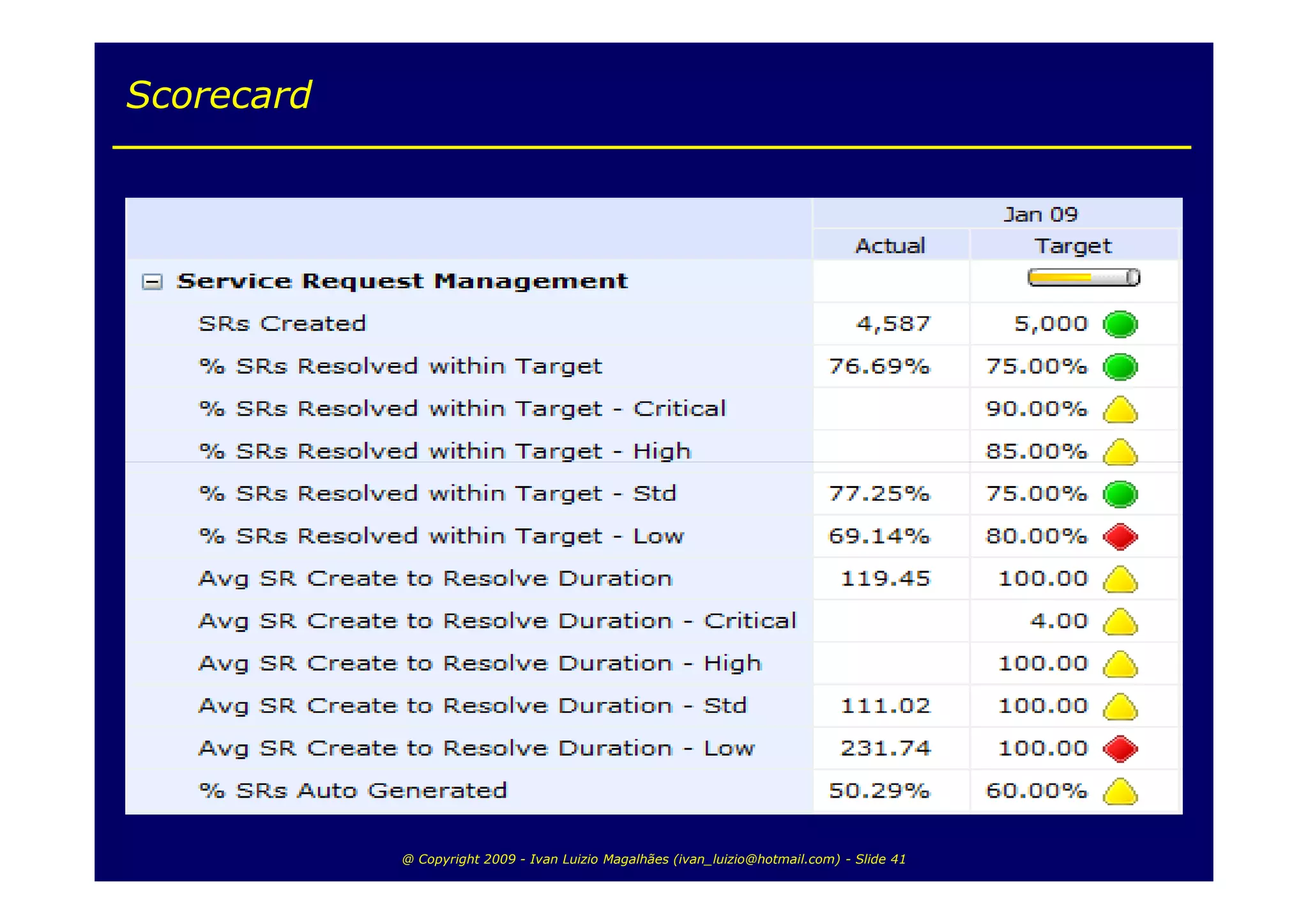Select '% SRs Resolved within Target - Std' label

pyautogui.click(x=437, y=494)
